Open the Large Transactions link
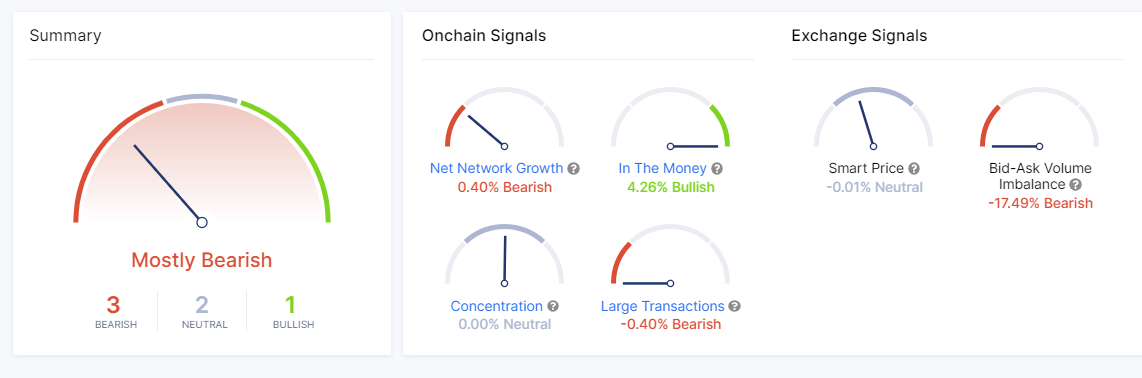The height and width of the screenshot is (378, 1142). coord(663,307)
